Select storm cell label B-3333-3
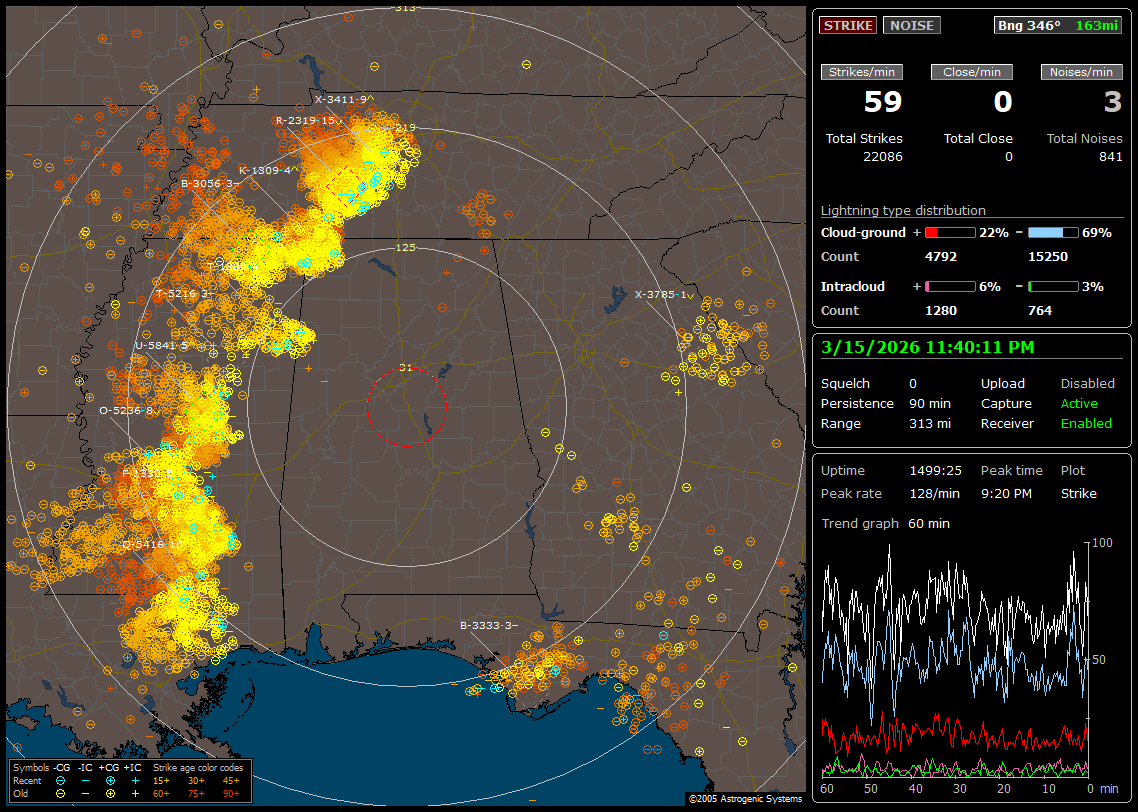 tap(486, 625)
